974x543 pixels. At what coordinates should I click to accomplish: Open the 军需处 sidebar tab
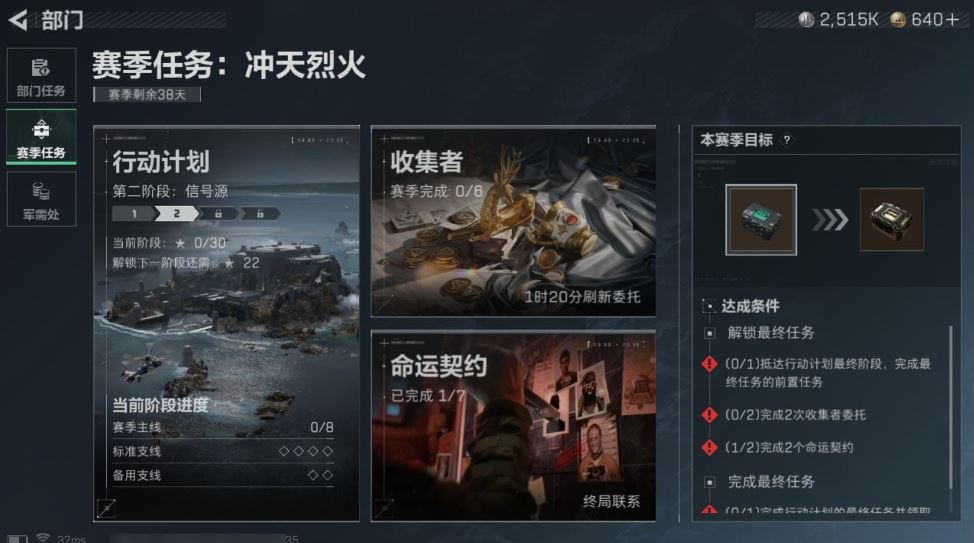pos(41,199)
